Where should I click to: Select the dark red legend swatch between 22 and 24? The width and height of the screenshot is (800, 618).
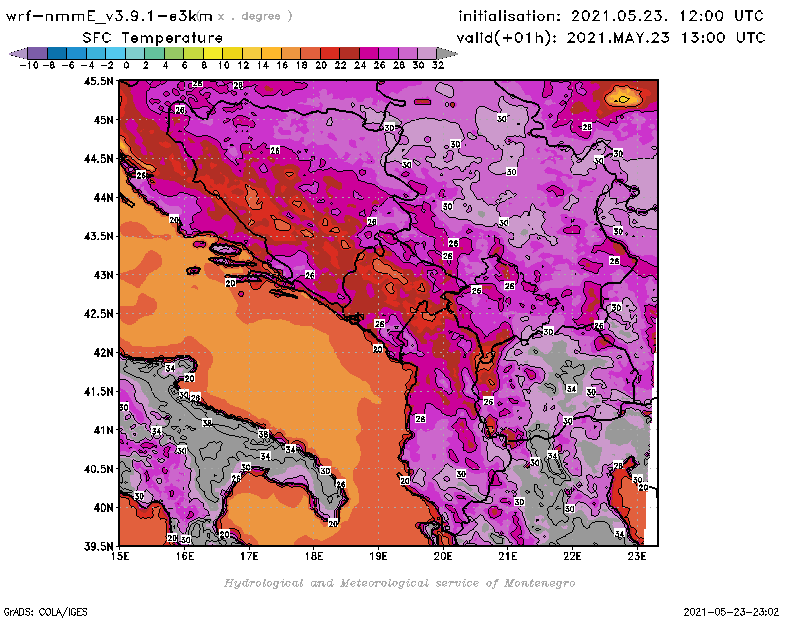coord(349,53)
